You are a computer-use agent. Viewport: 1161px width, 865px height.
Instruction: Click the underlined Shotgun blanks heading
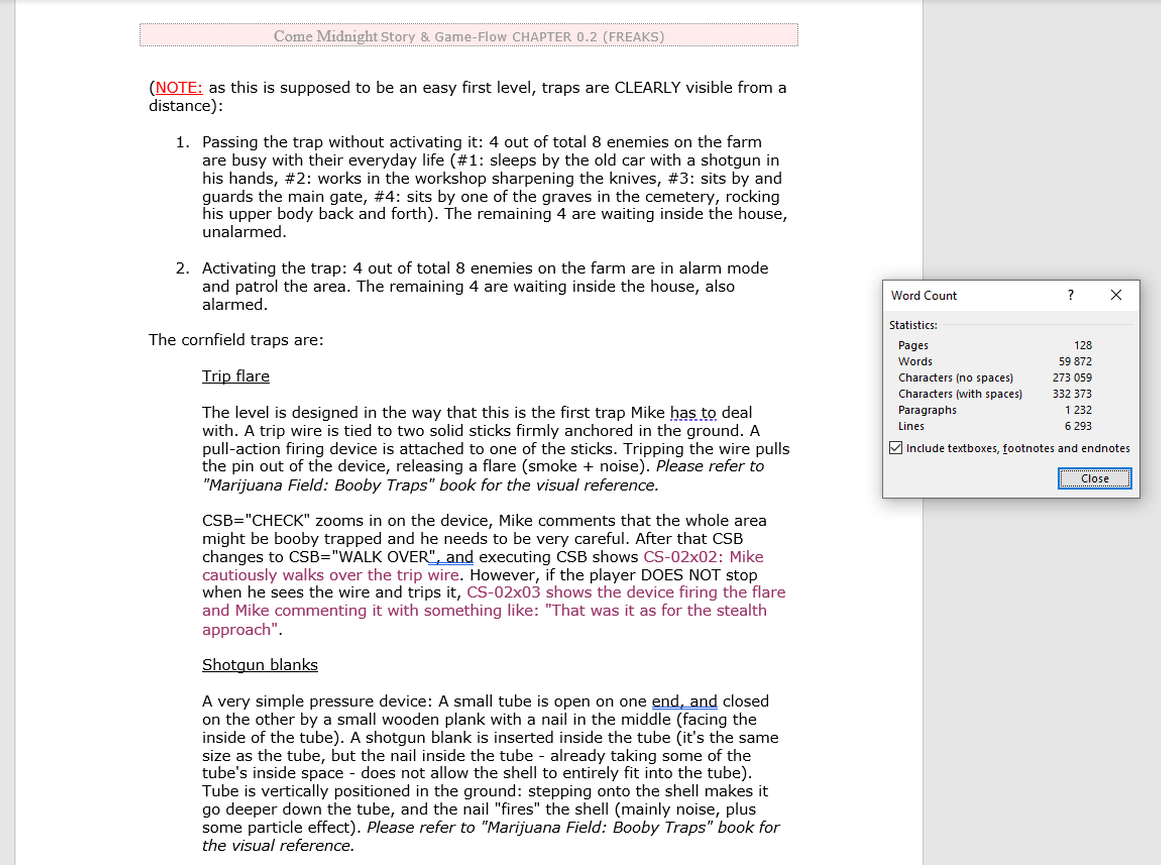259,665
